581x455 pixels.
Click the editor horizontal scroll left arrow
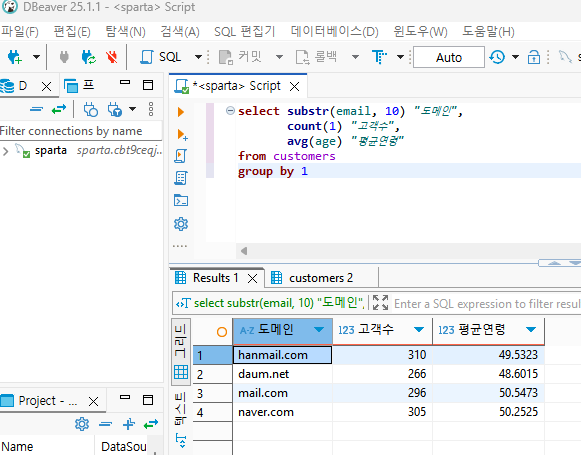coord(244,251)
